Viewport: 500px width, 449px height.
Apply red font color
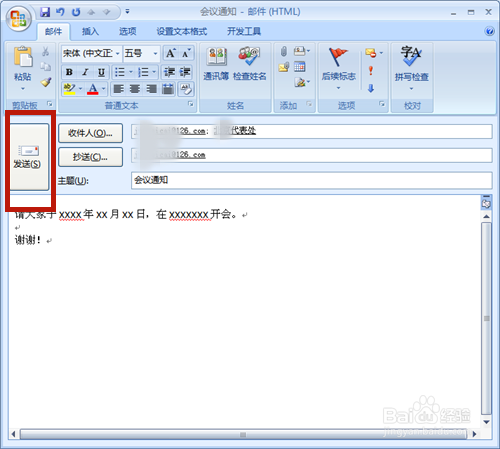[x=93, y=89]
